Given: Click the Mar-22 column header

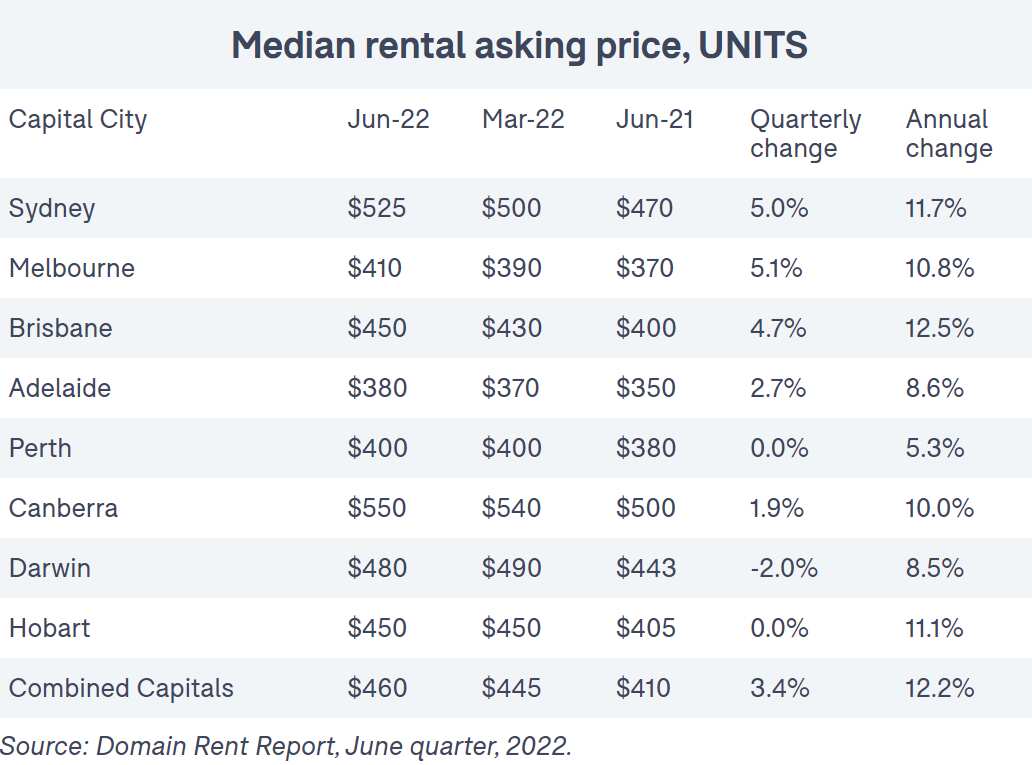Looking at the screenshot, I should [x=523, y=120].
